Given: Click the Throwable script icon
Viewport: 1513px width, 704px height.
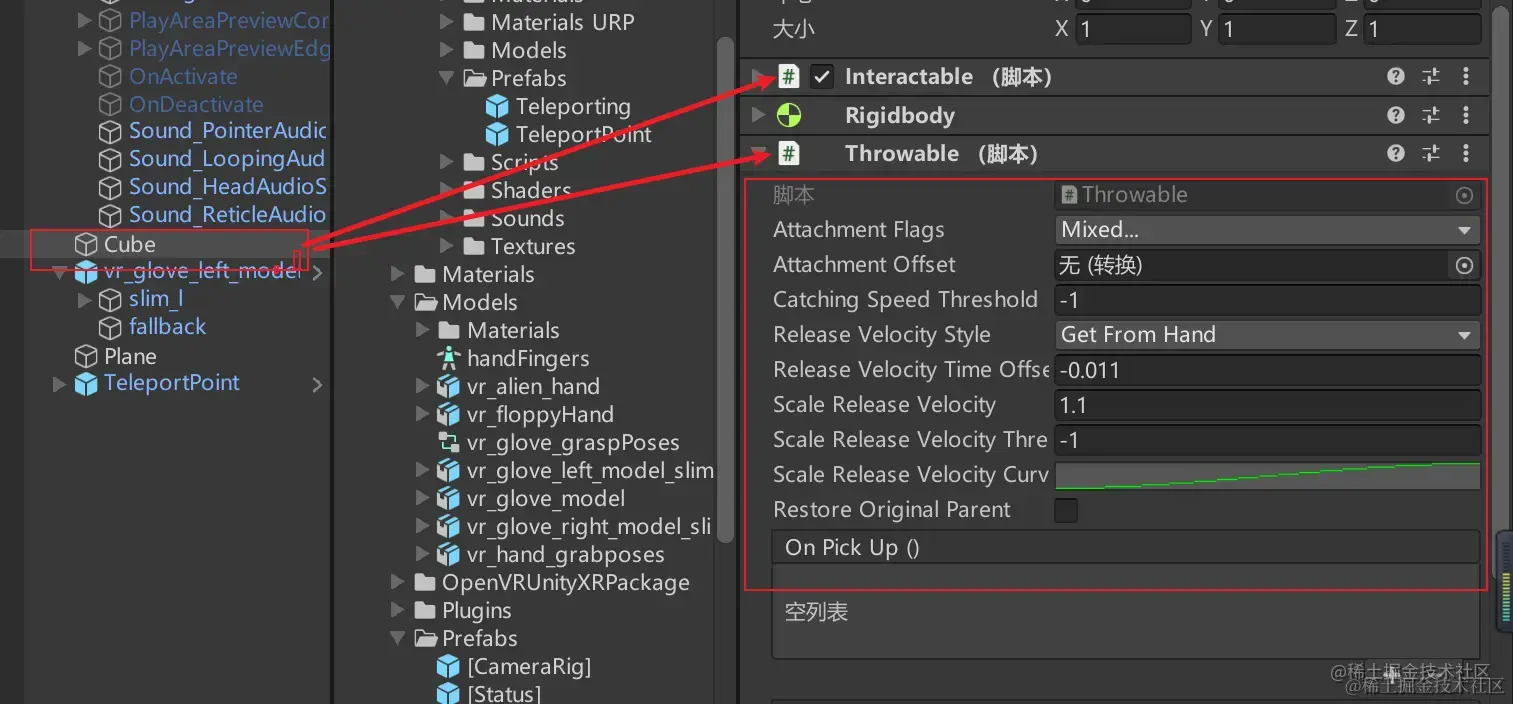Looking at the screenshot, I should (x=789, y=153).
